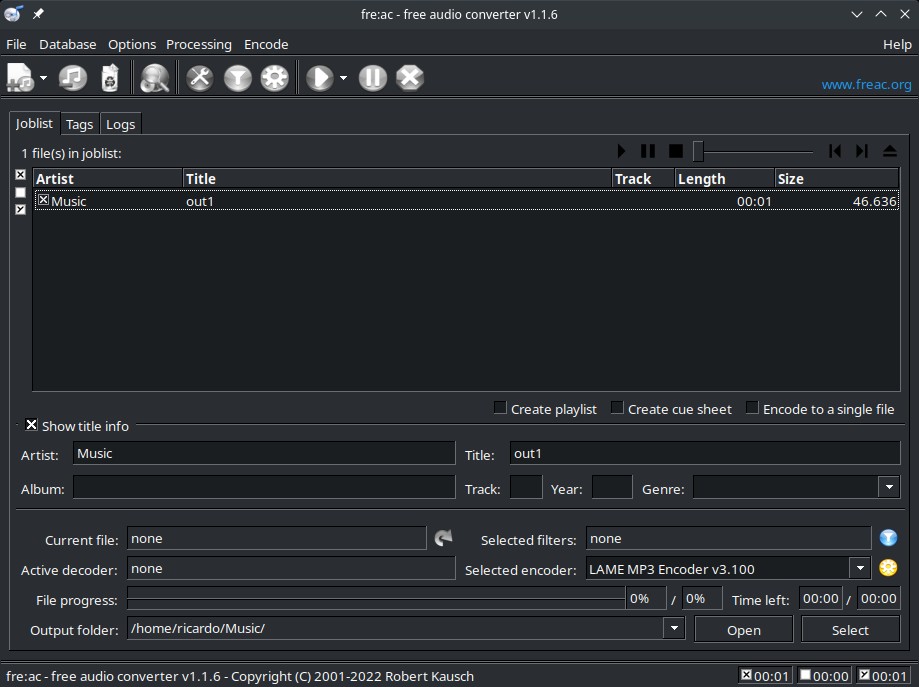Stop encoding with the toolbar X icon

(410, 77)
